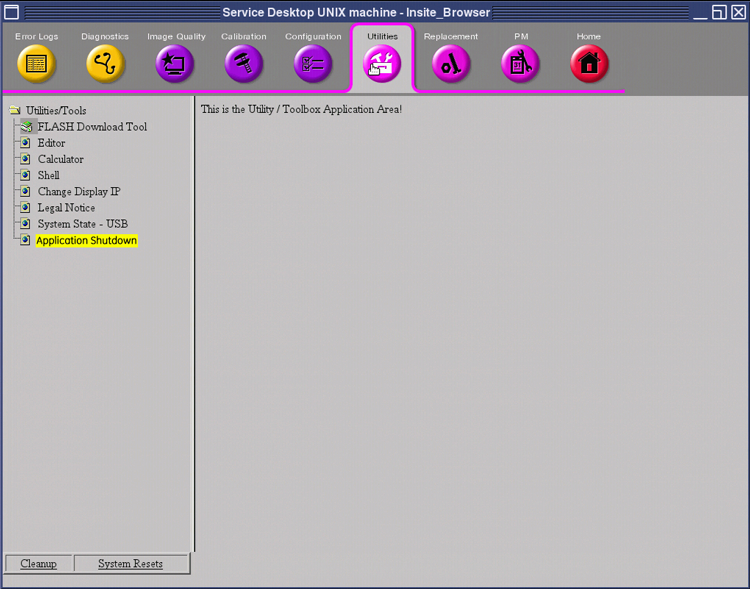Open System State - USB

(82, 224)
